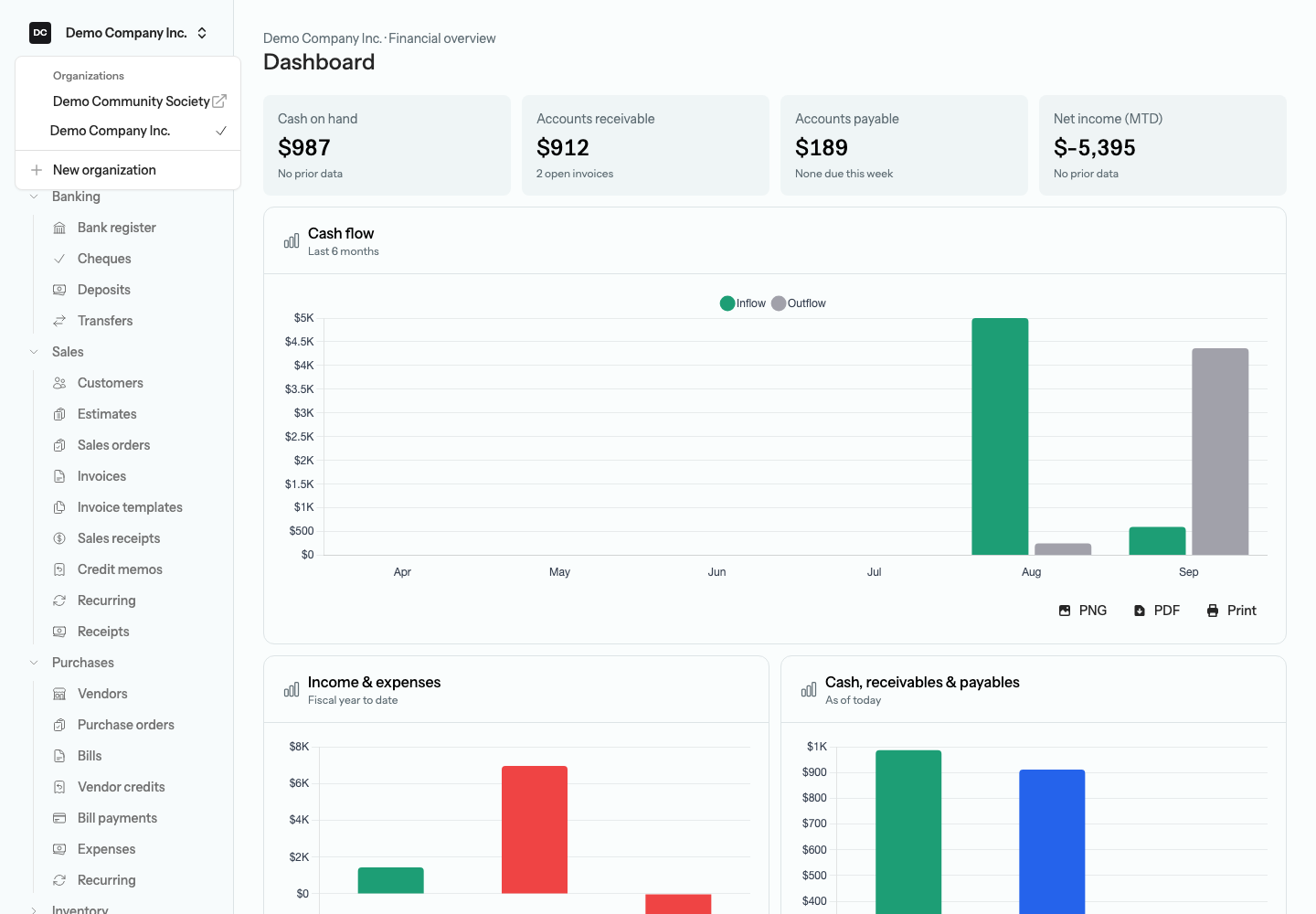1316x914 pixels.
Task: Open the Net income (MTD) card
Action: pos(1162,145)
